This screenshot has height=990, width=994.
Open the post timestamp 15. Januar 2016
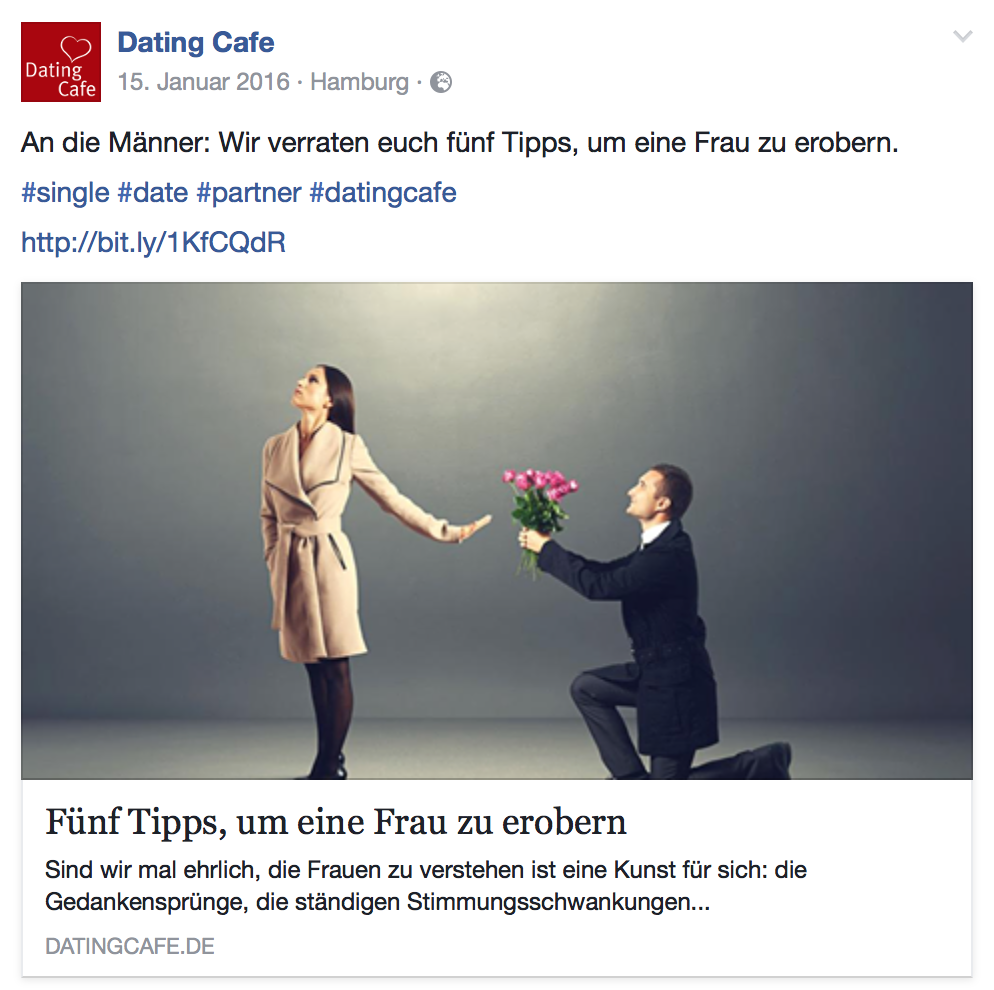(203, 82)
